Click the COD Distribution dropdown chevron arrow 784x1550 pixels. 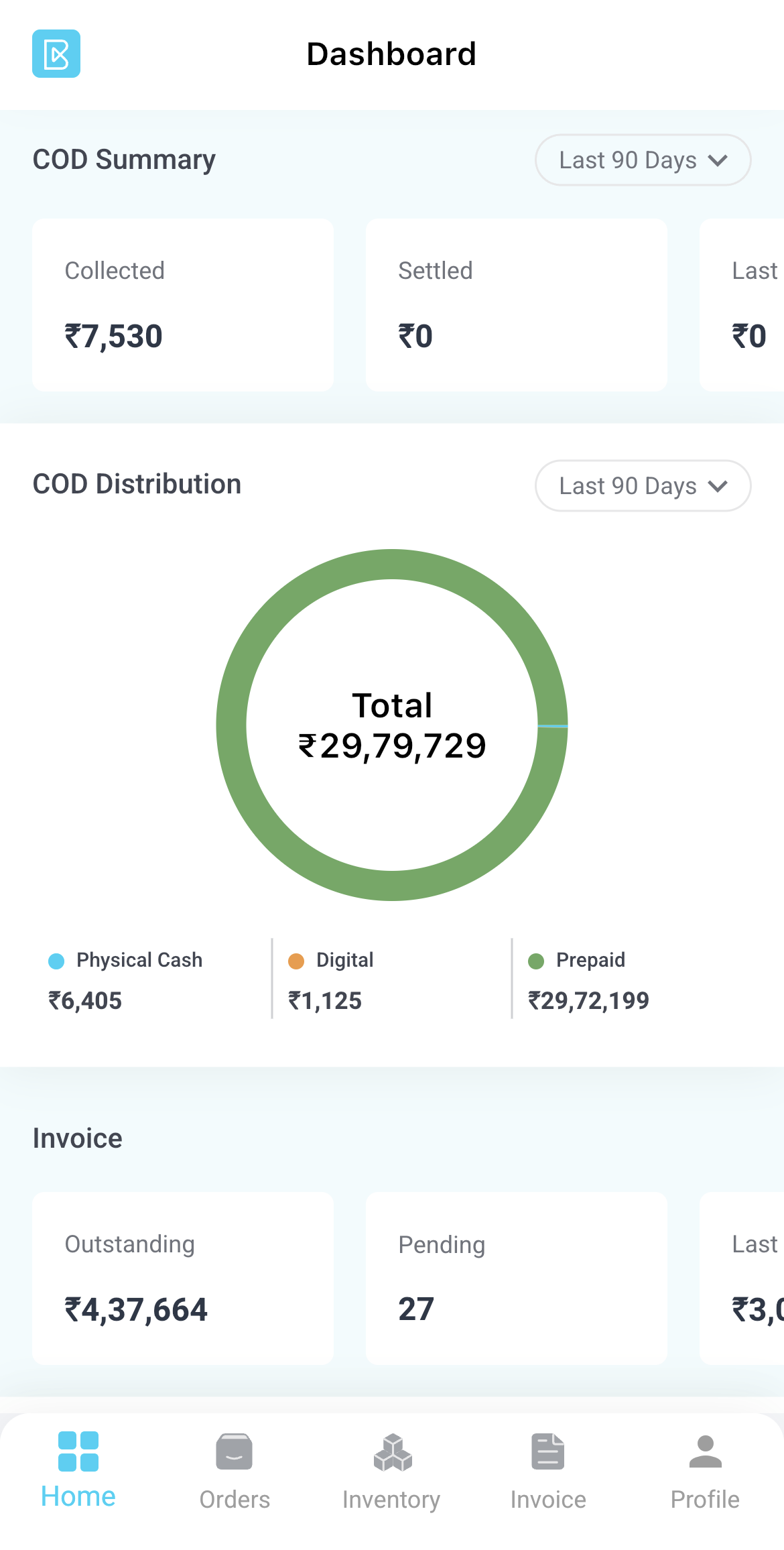coord(718,486)
